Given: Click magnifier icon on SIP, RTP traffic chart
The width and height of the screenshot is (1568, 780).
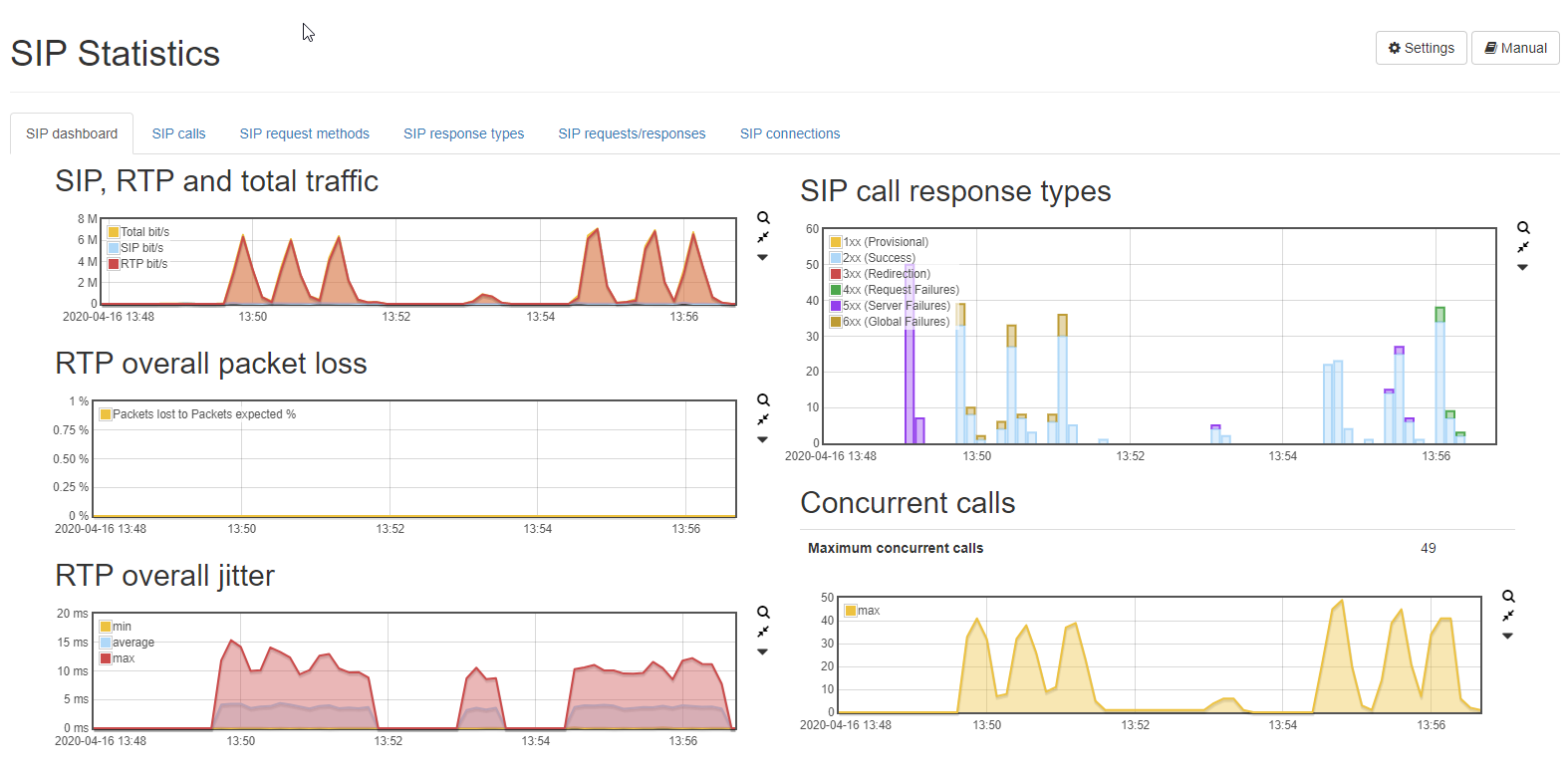Looking at the screenshot, I should point(763,217).
